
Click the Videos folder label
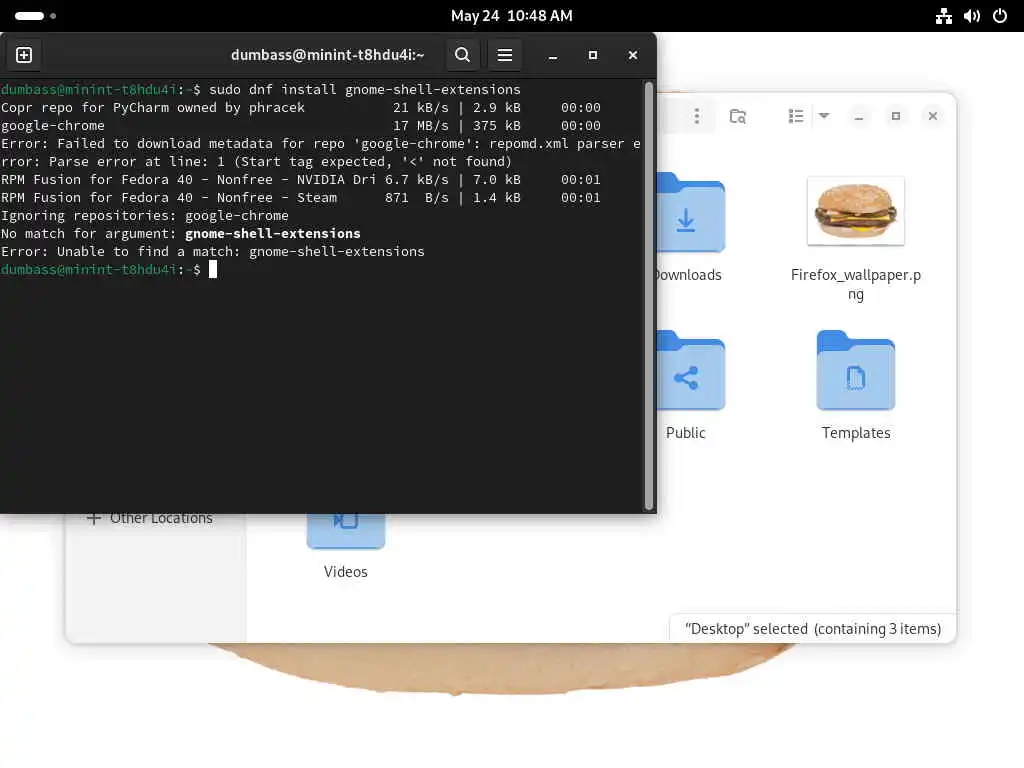[x=345, y=571]
